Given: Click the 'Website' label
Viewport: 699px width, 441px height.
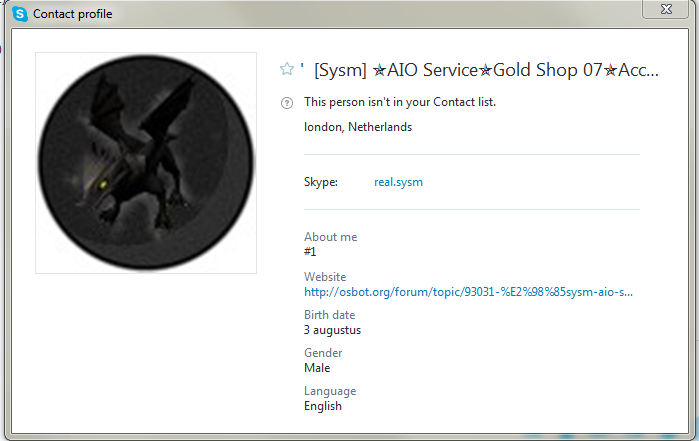Looking at the screenshot, I should (x=325, y=277).
